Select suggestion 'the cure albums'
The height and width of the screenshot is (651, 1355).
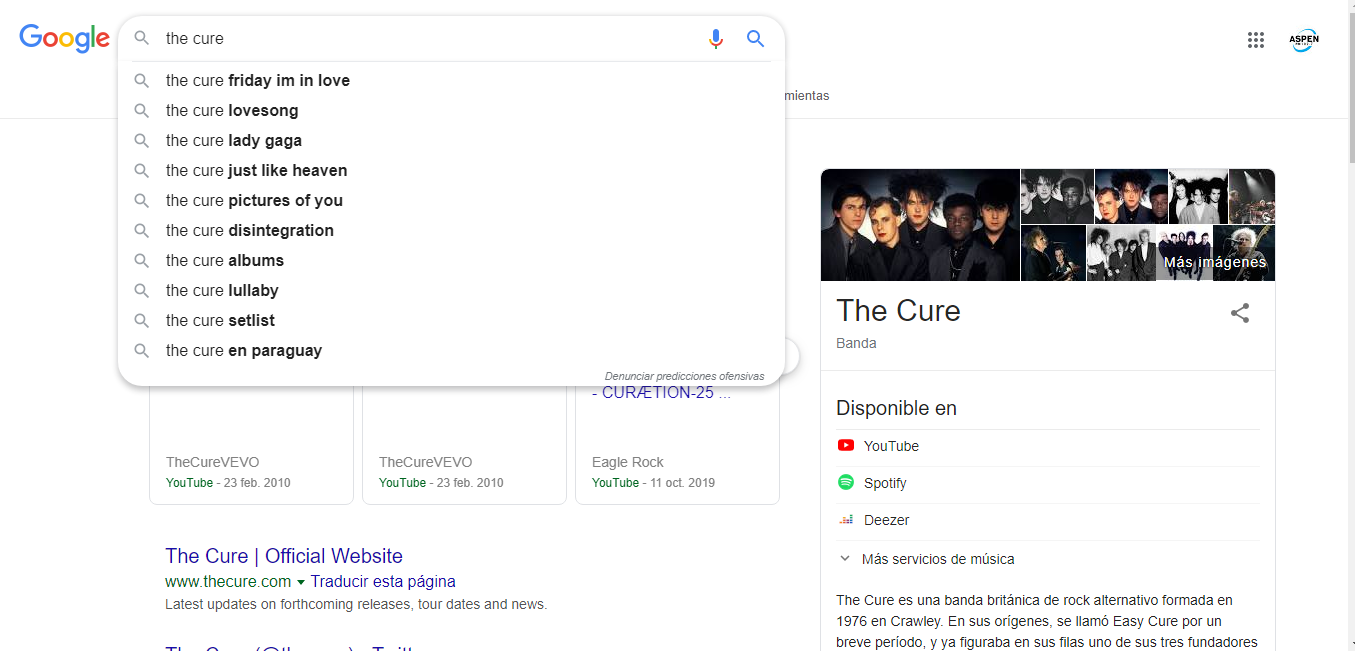pos(451,260)
